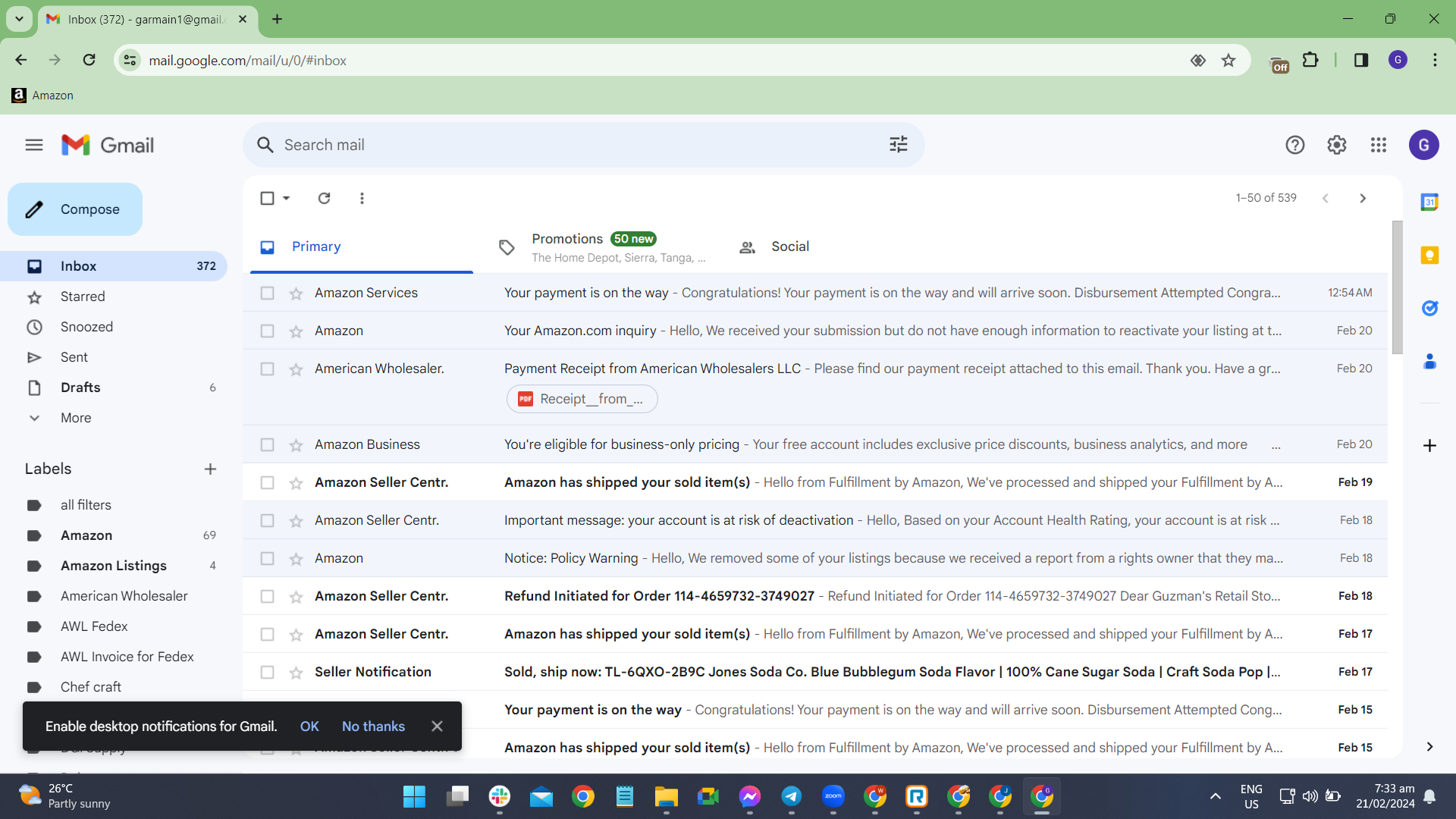Click the Windows Start button
This screenshot has height=819, width=1456.
414,796
